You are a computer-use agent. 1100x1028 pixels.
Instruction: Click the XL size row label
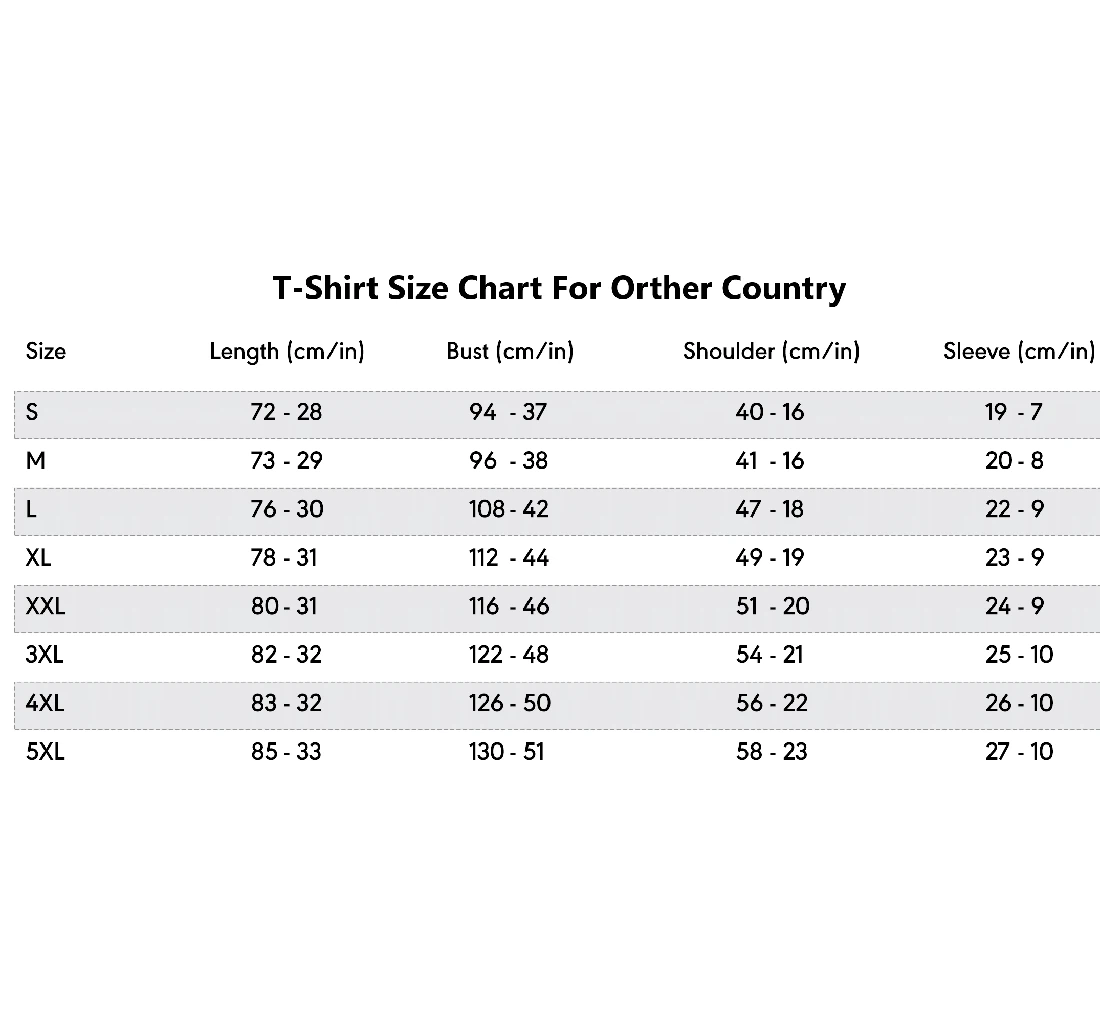tap(38, 558)
